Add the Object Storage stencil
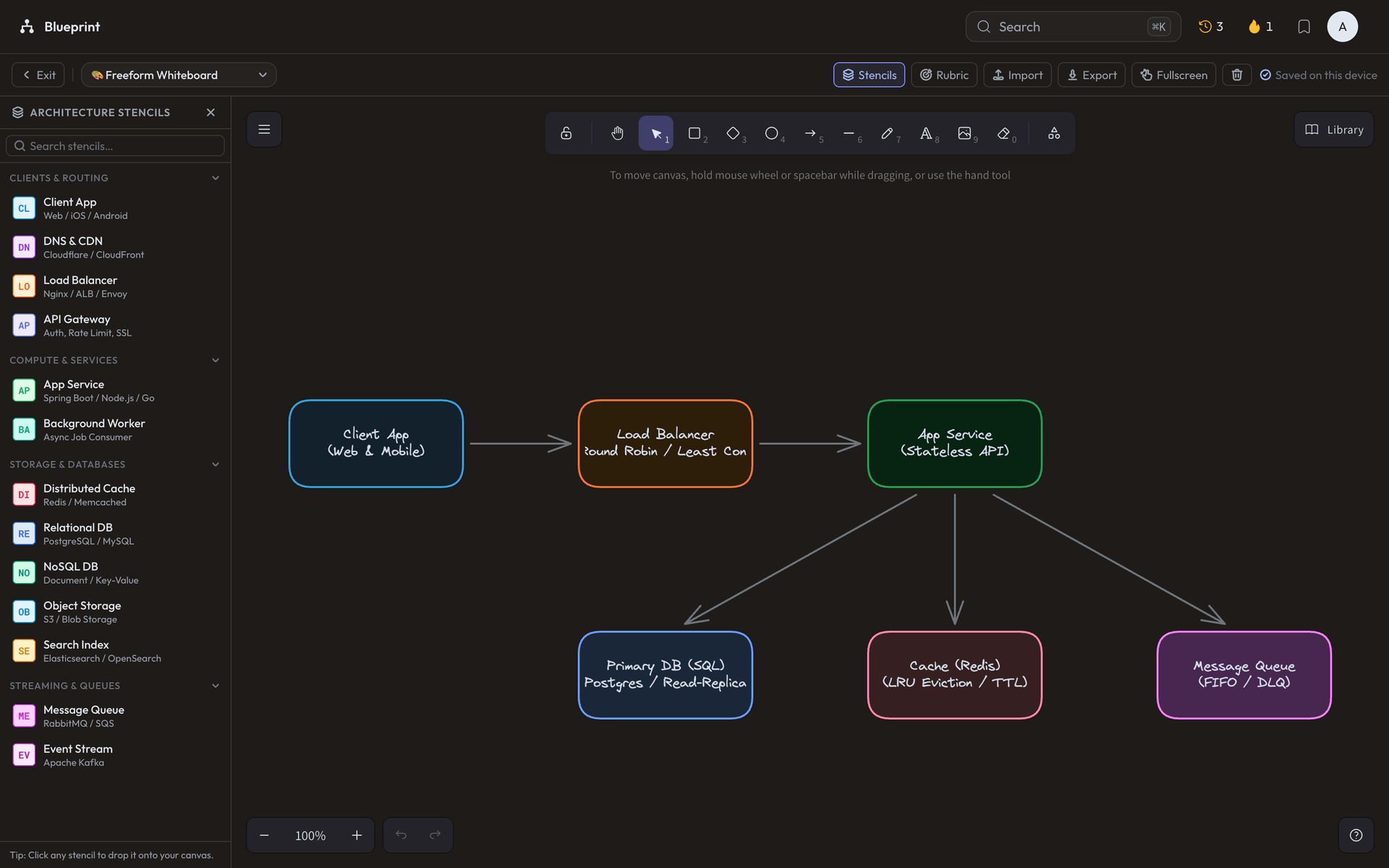The width and height of the screenshot is (1389, 868). (115, 612)
